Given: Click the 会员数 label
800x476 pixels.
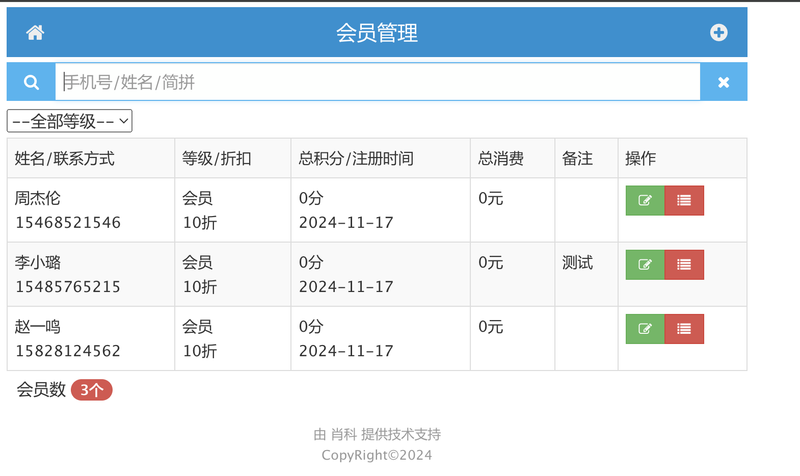Looking at the screenshot, I should coord(41,390).
